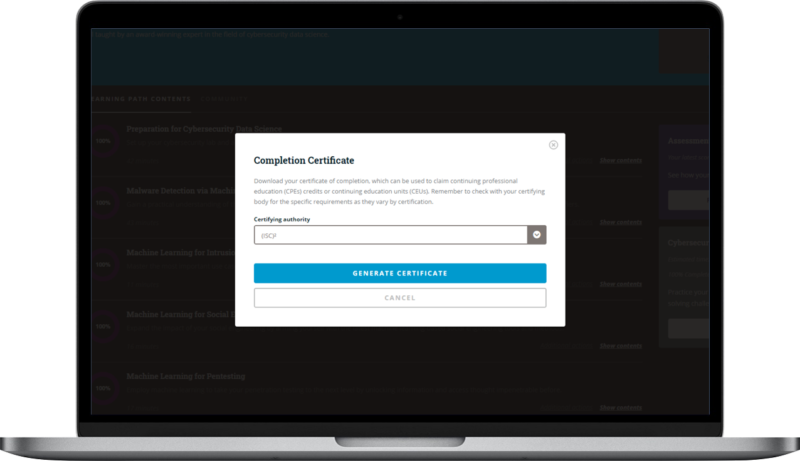Image resolution: width=800 pixels, height=461 pixels.
Task: Close the Completion Certificate dialog with X icon
Action: coord(553,145)
